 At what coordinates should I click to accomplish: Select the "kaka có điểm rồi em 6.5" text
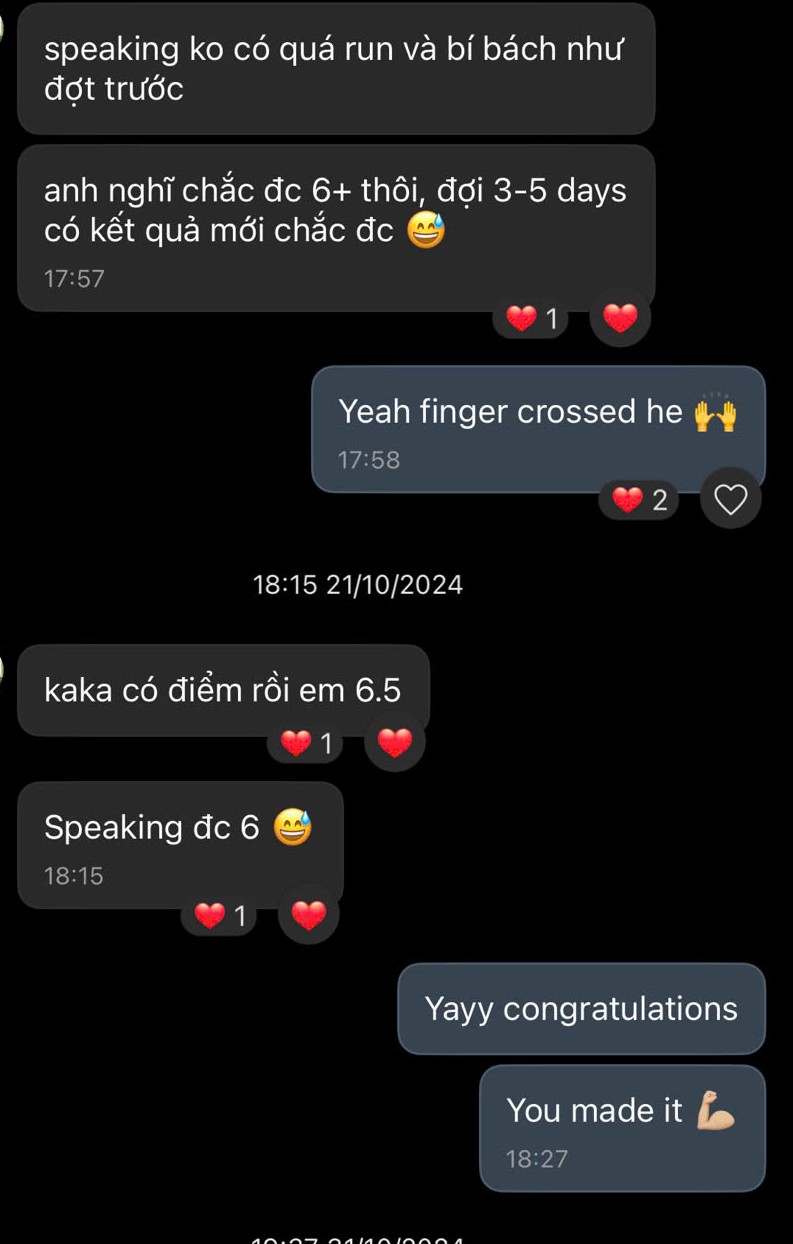(x=222, y=690)
